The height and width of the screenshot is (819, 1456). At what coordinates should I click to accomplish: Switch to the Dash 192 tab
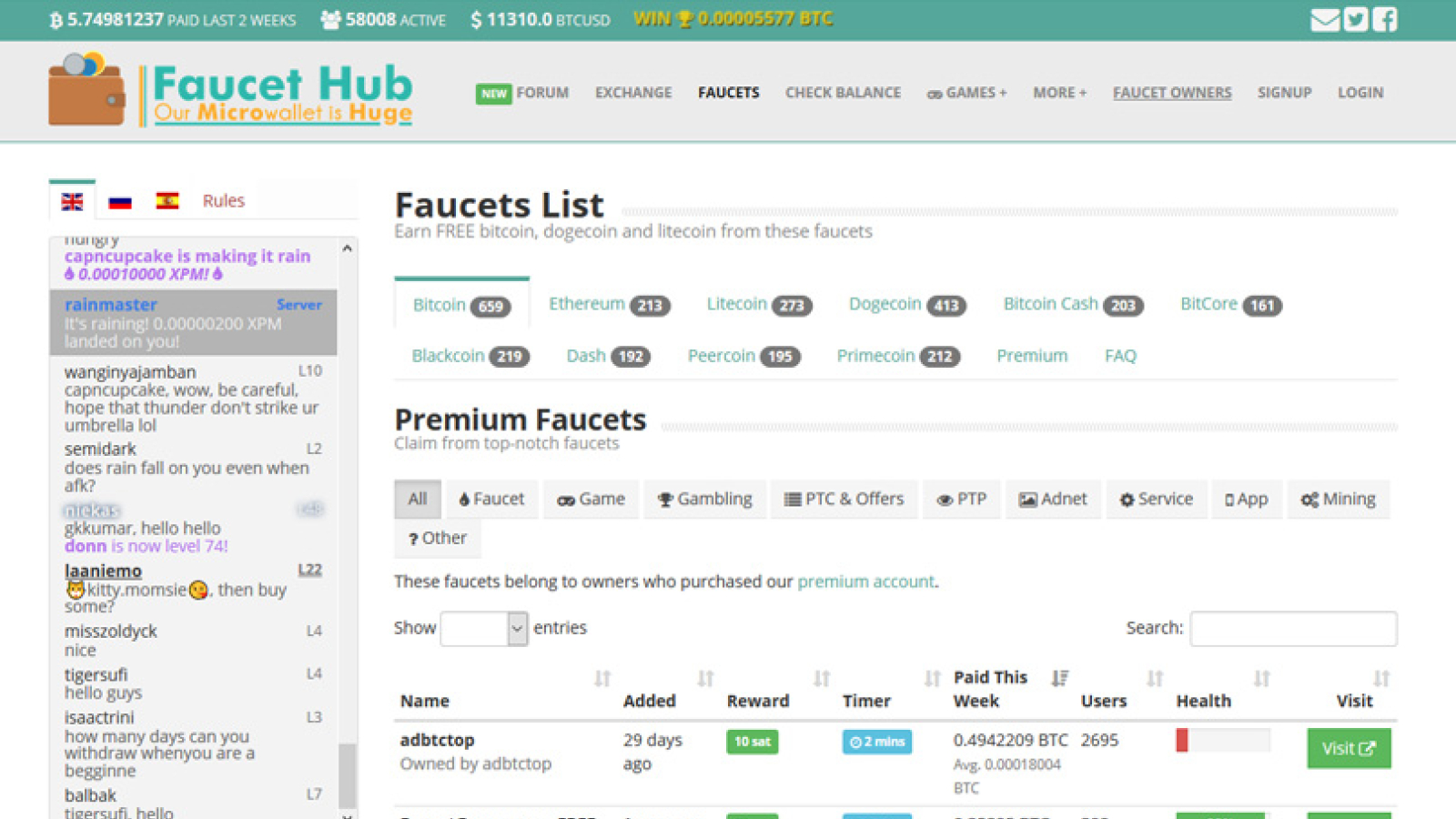pyautogui.click(x=609, y=356)
